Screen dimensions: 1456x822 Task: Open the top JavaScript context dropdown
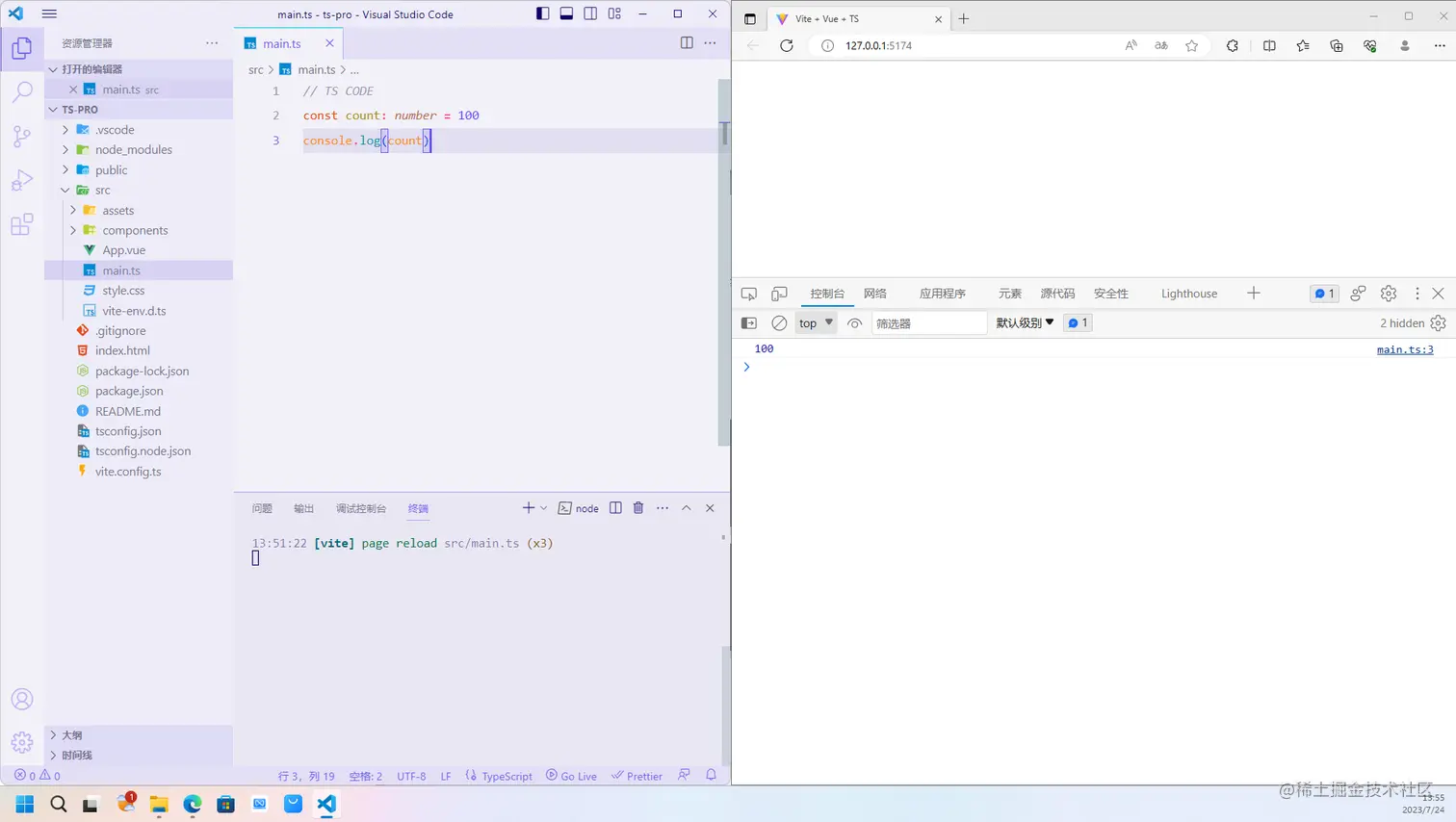pyautogui.click(x=816, y=323)
